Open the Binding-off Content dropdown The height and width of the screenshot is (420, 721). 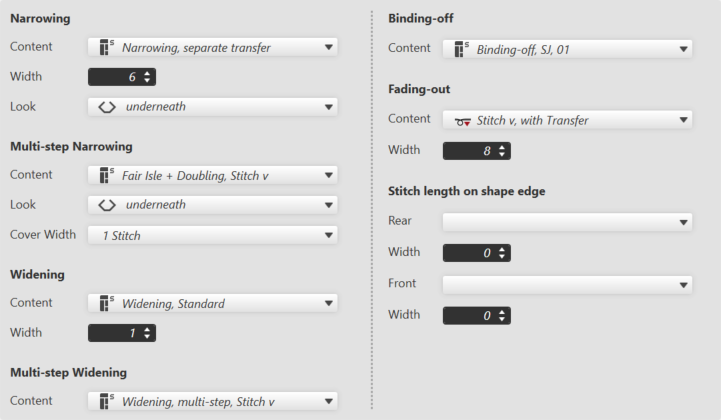pyautogui.click(x=683, y=48)
